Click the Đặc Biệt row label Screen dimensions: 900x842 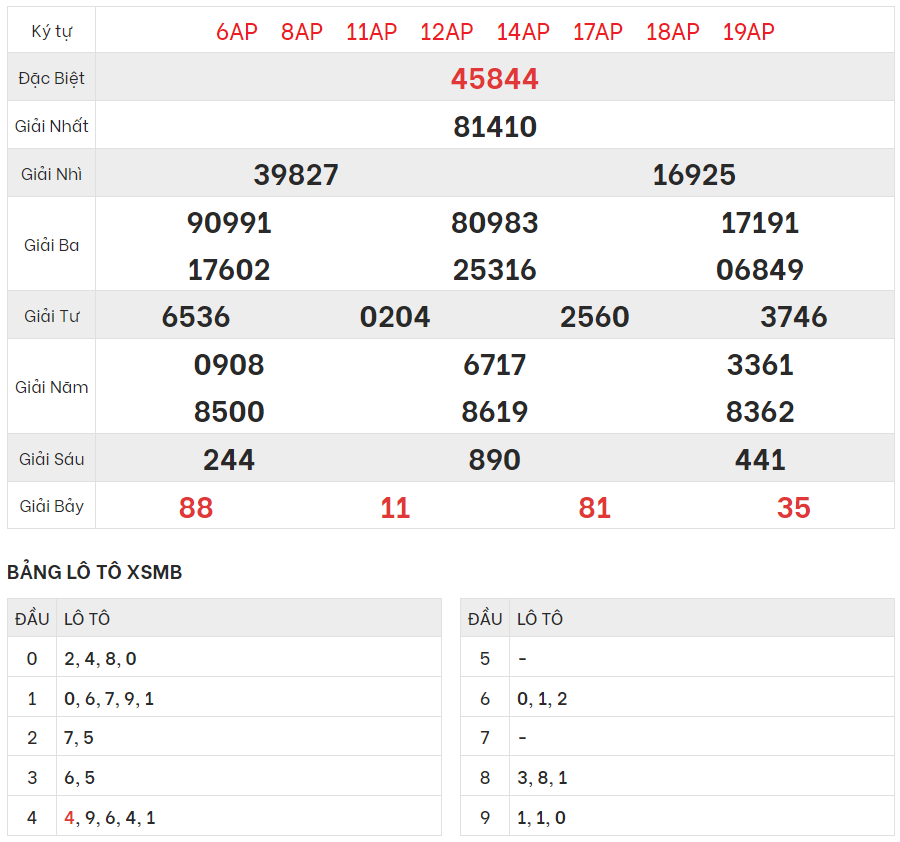pyautogui.click(x=52, y=79)
